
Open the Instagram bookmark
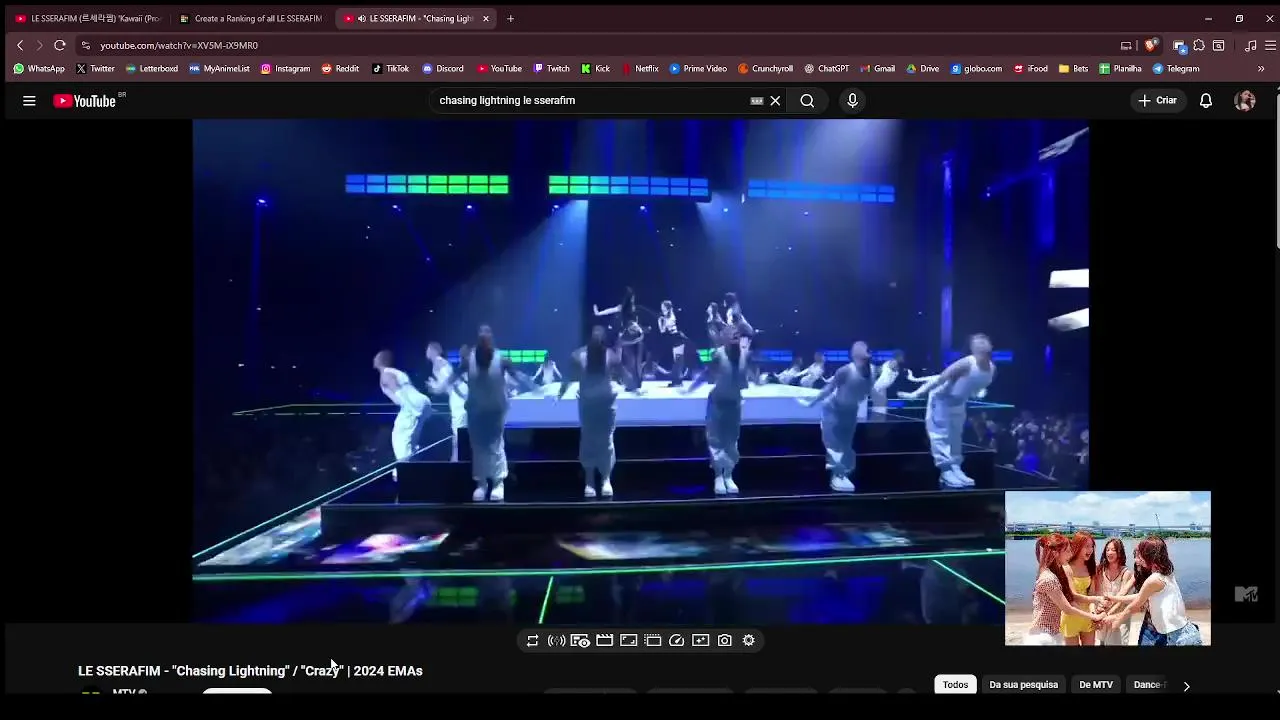(285, 69)
